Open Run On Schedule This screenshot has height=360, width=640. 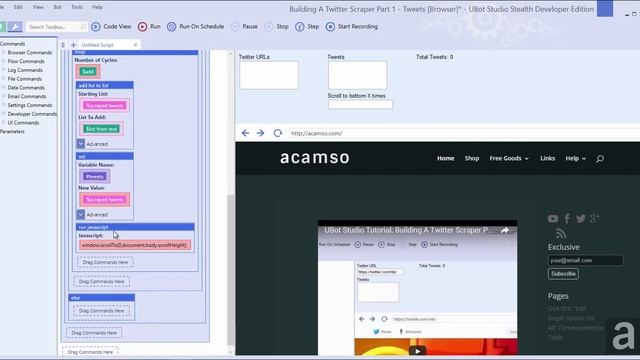coord(196,27)
